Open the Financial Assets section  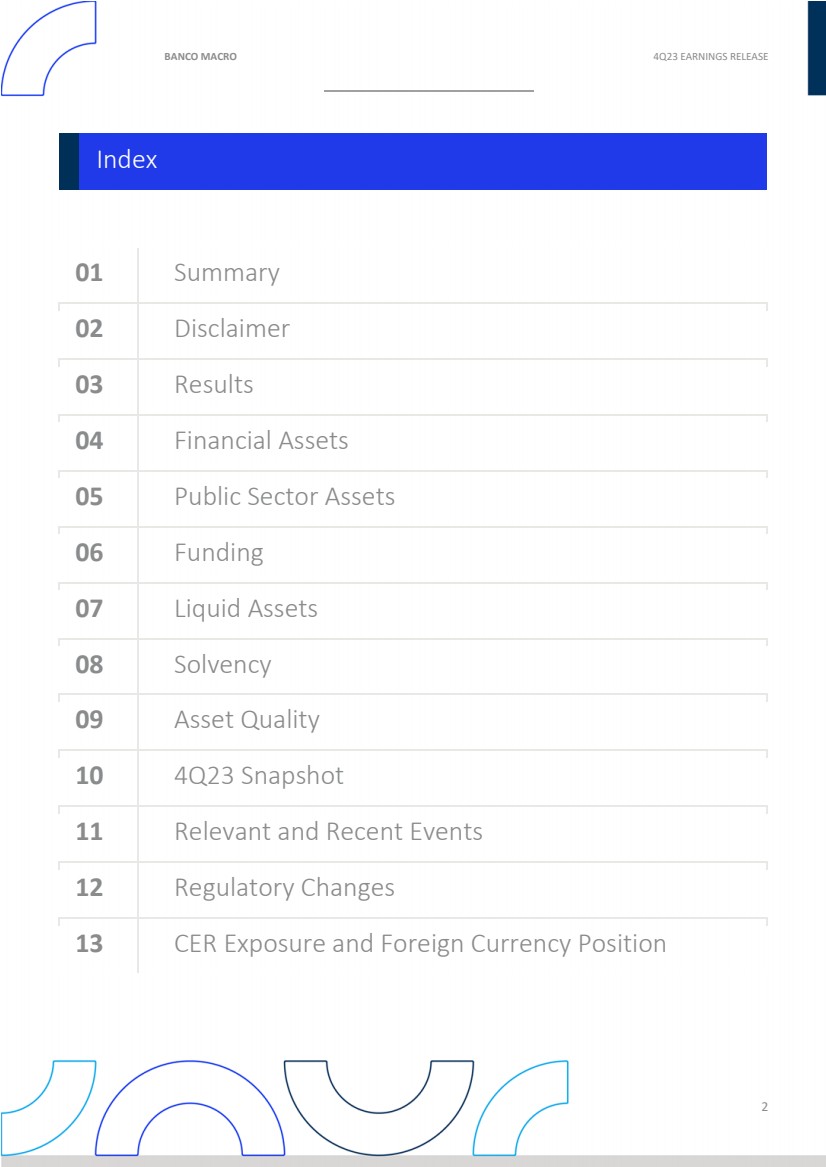(x=261, y=441)
